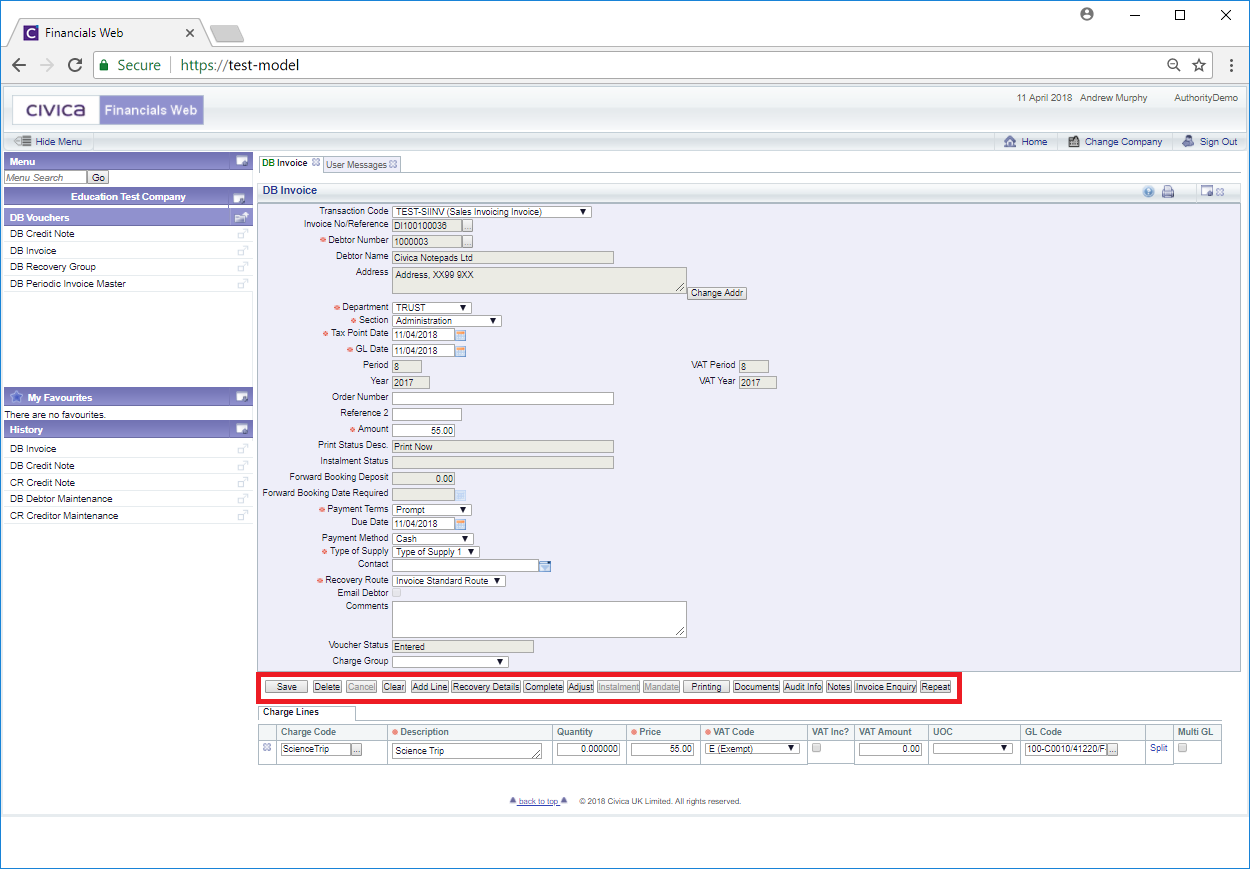Open the Due Date calendar icon
Screen dimensions: 1250x869
(461, 524)
